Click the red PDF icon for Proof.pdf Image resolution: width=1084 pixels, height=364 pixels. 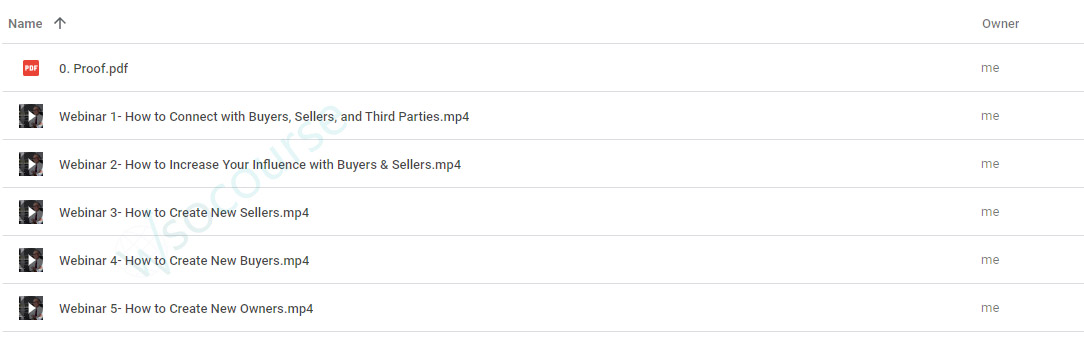click(x=31, y=68)
